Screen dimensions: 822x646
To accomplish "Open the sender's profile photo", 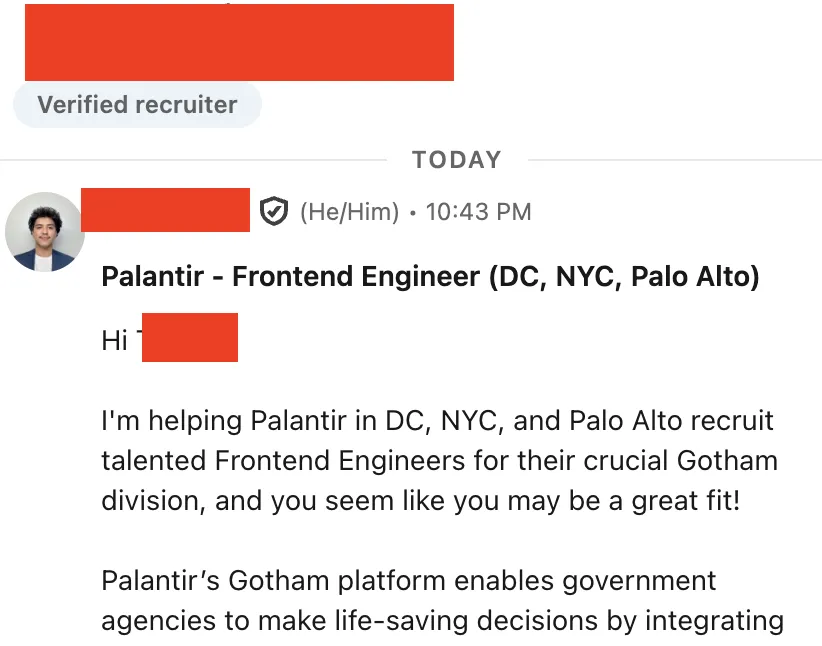I will 45,232.
